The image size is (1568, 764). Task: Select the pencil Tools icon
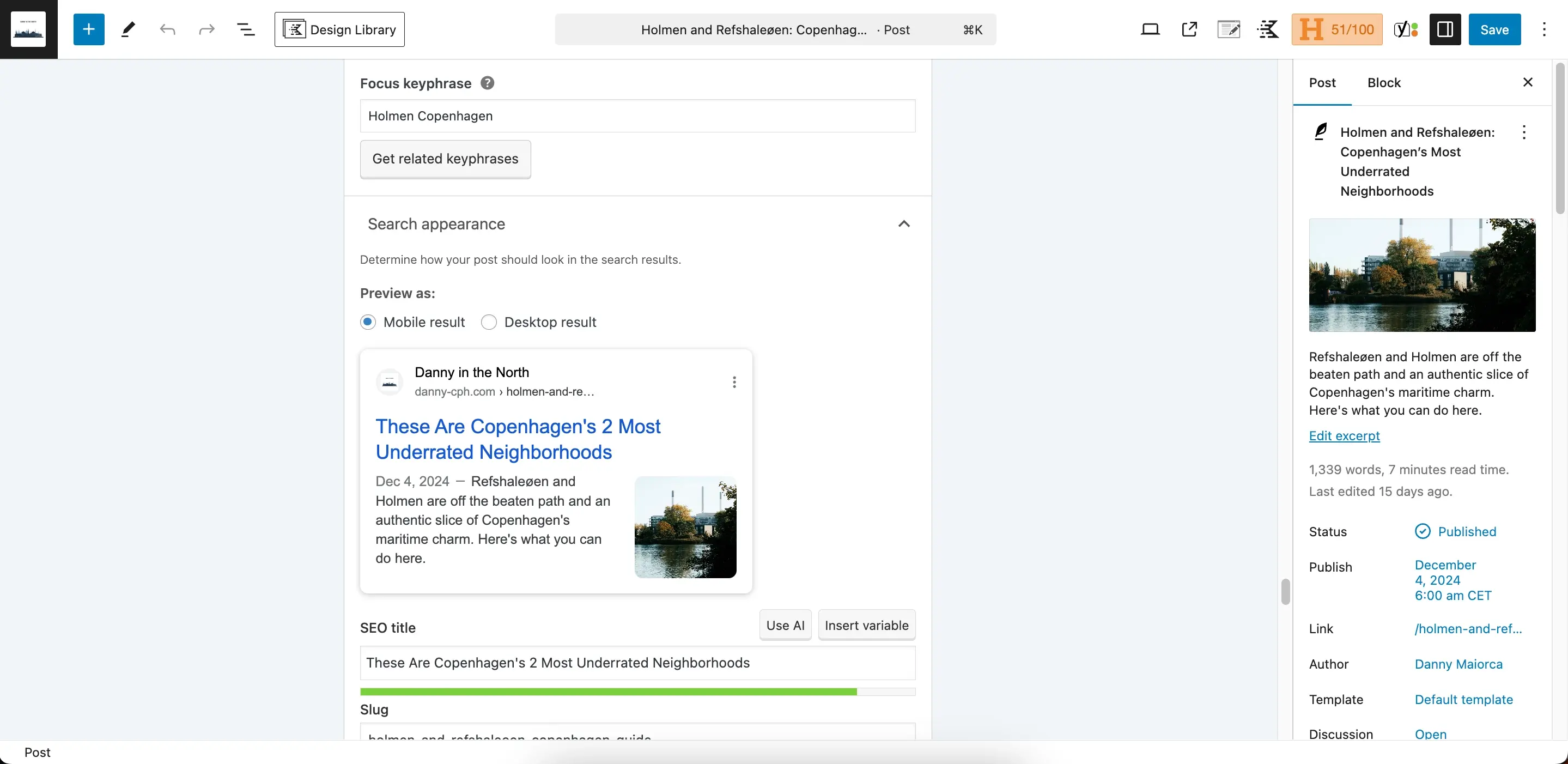pos(128,29)
